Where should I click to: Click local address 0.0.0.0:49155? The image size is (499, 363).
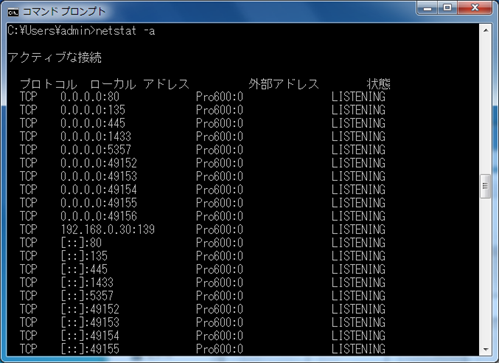tap(99, 203)
